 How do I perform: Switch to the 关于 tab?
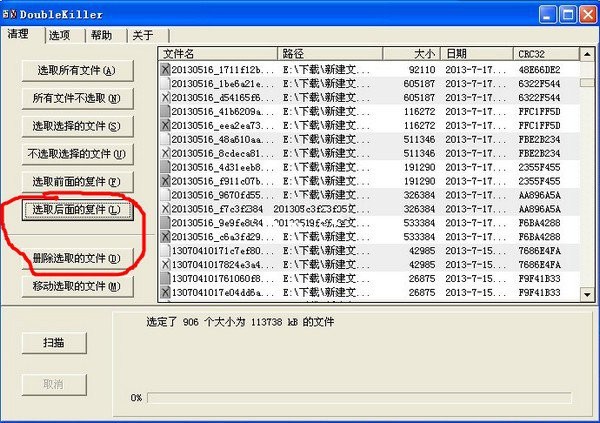pos(143,36)
